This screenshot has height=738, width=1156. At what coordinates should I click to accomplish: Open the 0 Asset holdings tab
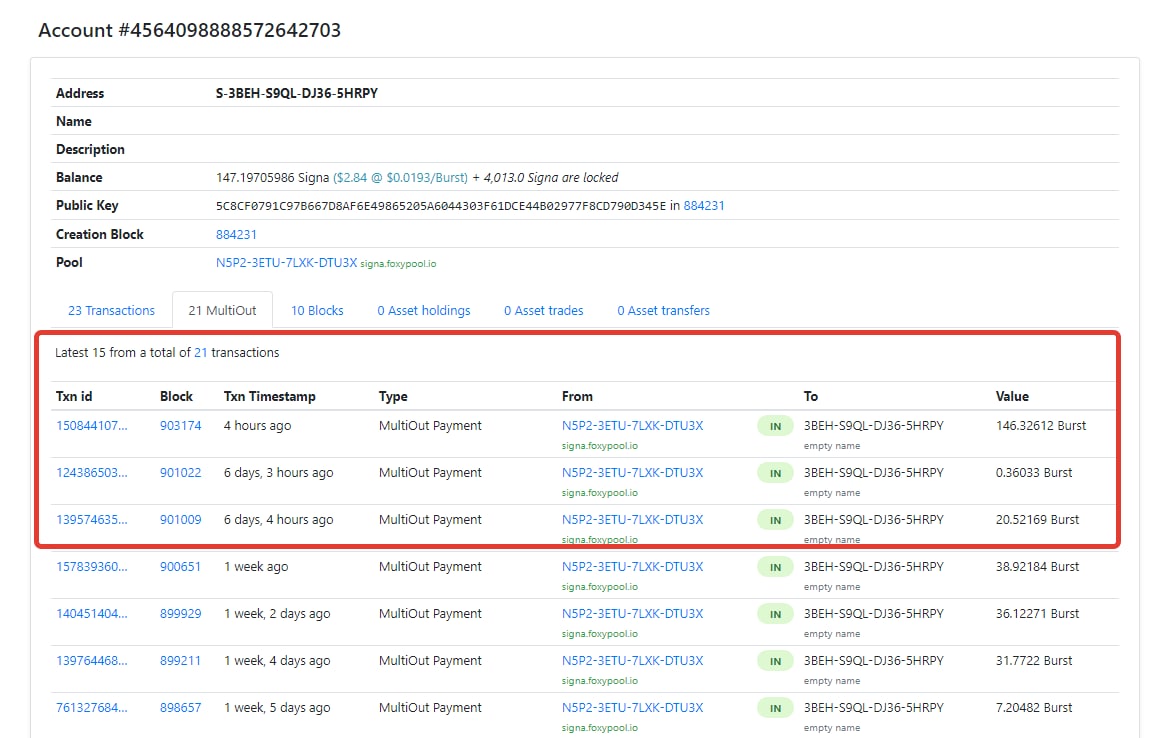tap(423, 310)
